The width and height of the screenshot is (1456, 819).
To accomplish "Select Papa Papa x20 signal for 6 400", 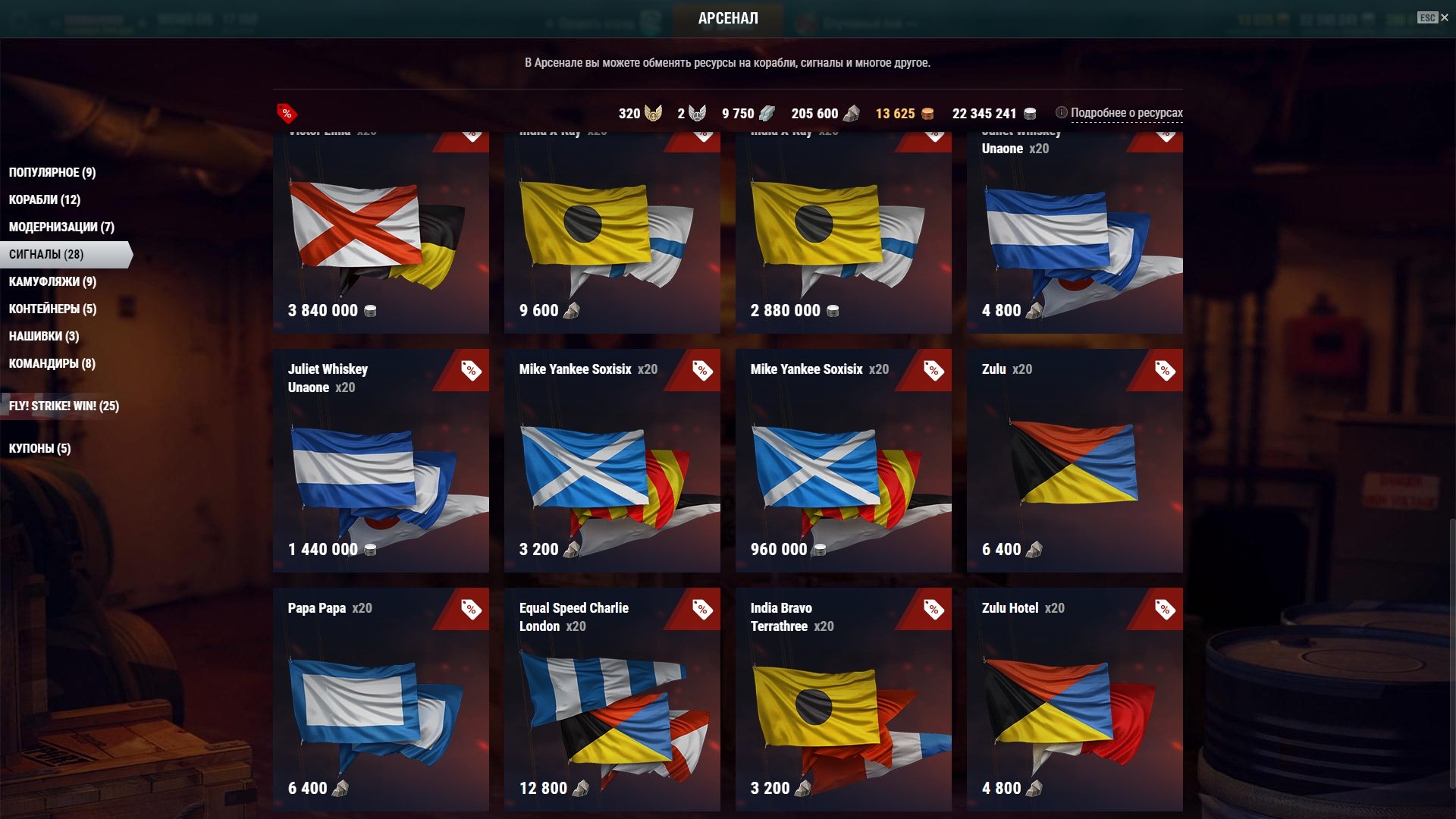I will click(381, 699).
